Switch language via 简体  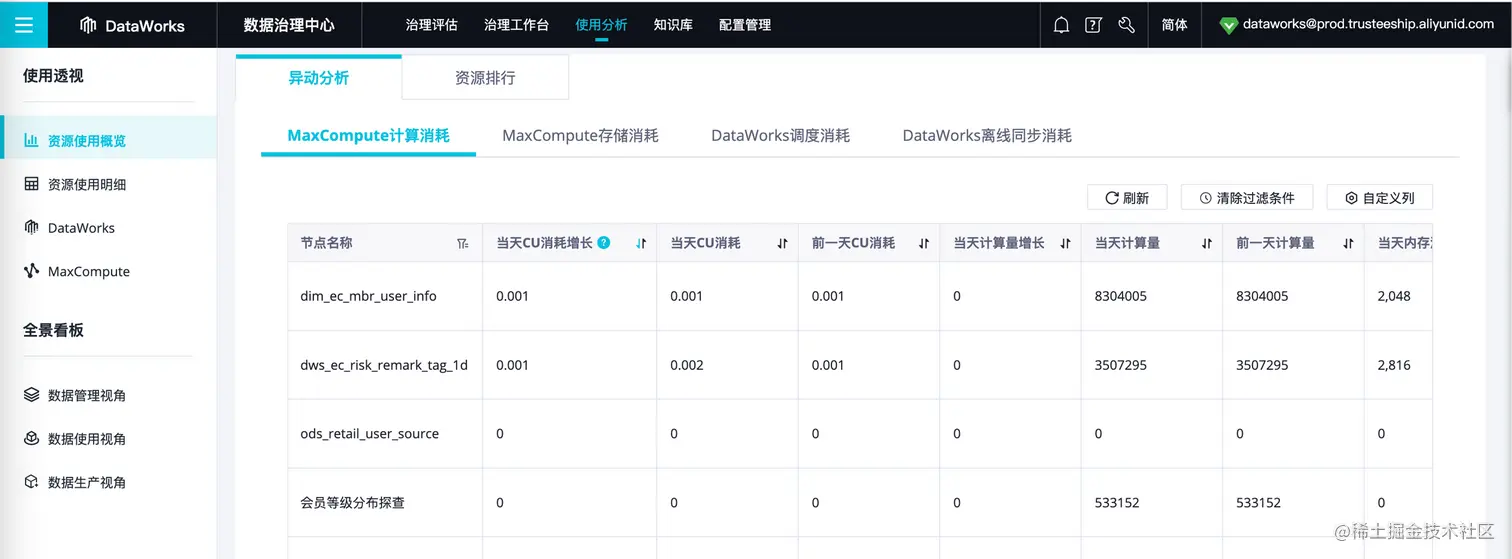click(1175, 25)
